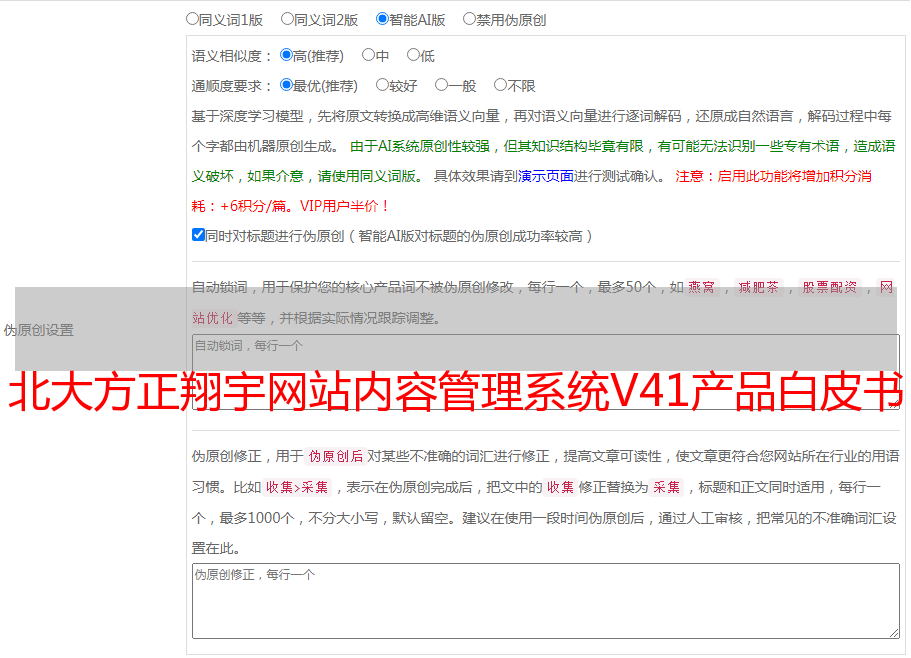Click the 伪原创设置 label
Viewport: 911px width, 658px height.
[x=39, y=330]
